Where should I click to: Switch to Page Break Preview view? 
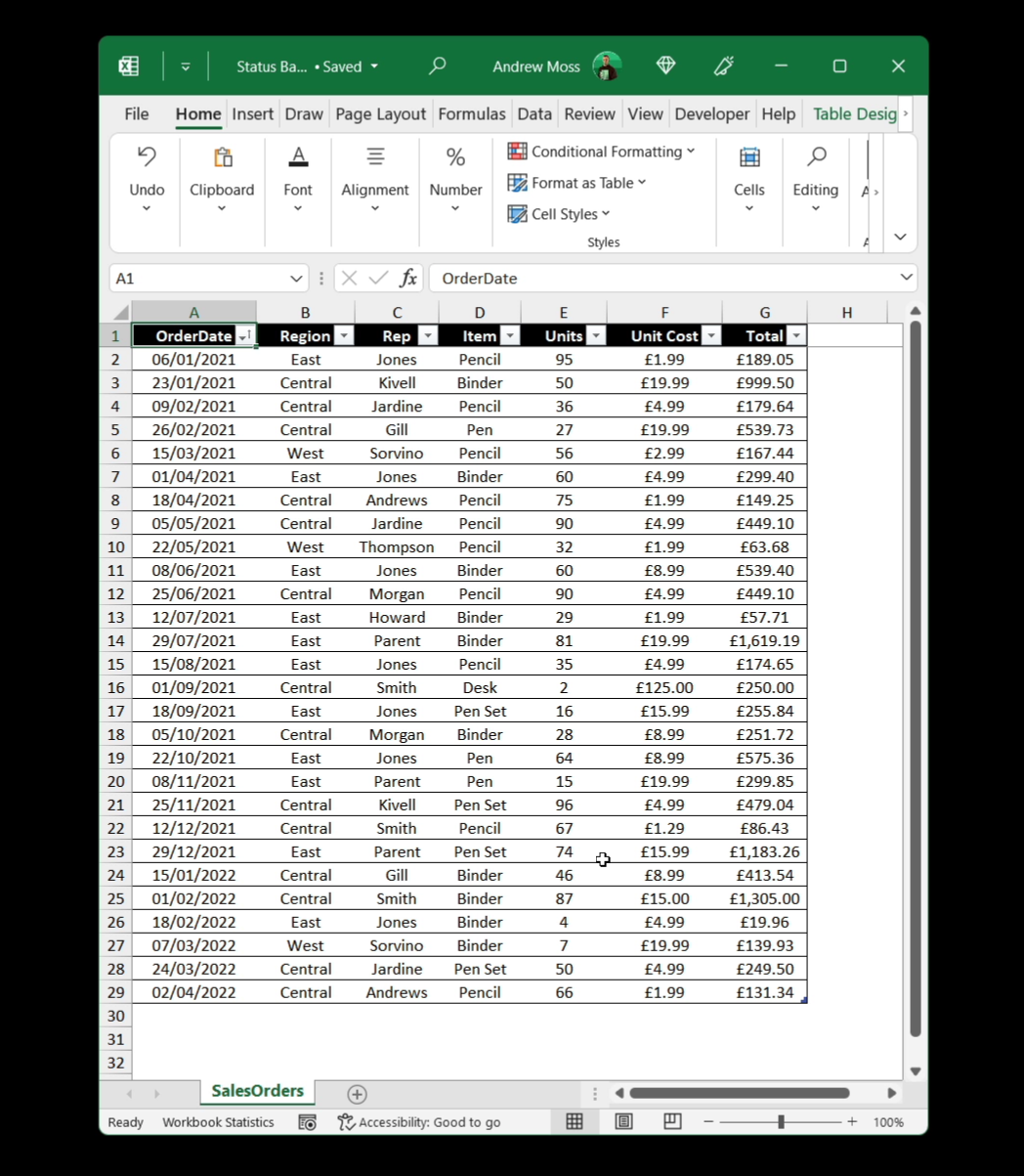672,1121
